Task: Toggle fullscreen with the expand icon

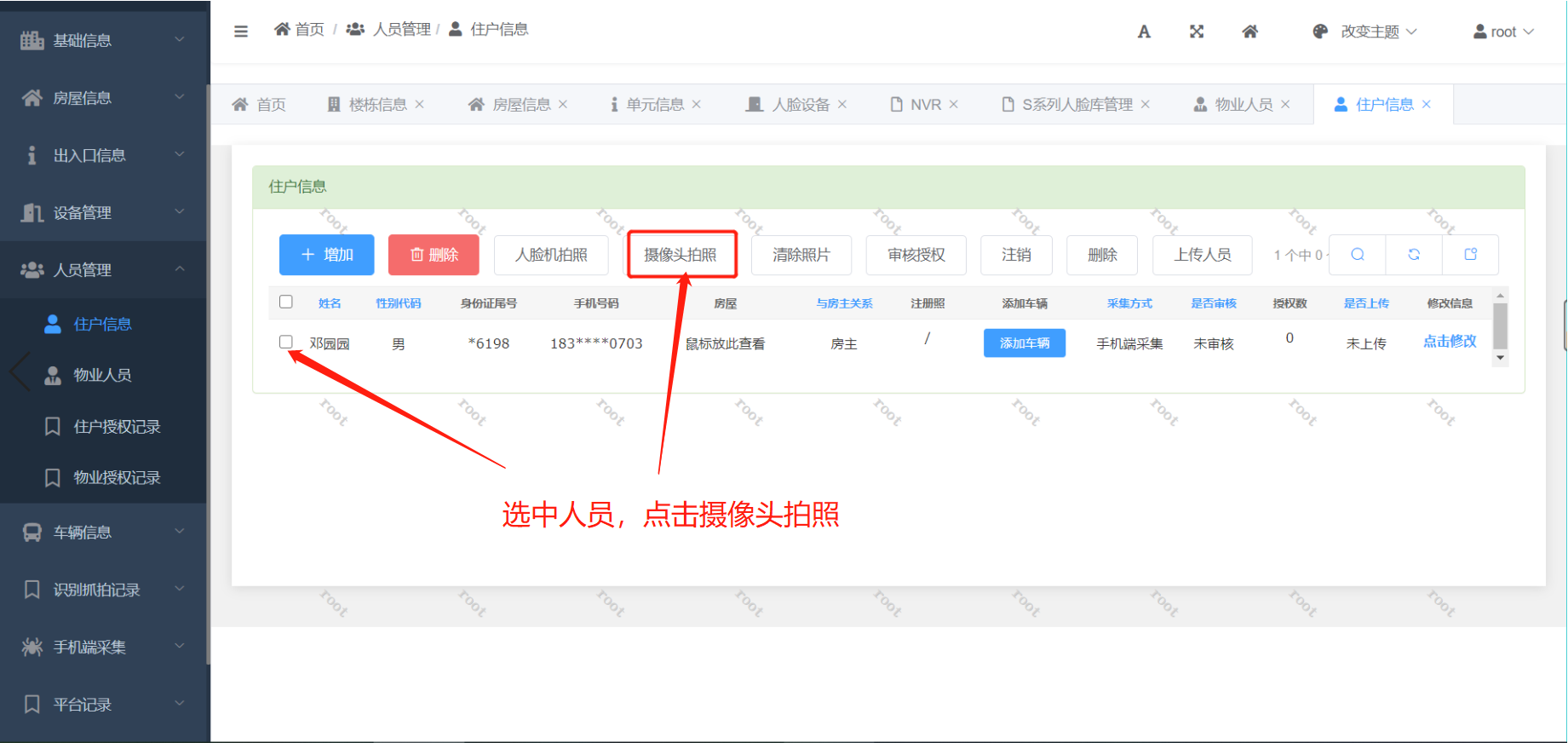Action: (x=1197, y=32)
